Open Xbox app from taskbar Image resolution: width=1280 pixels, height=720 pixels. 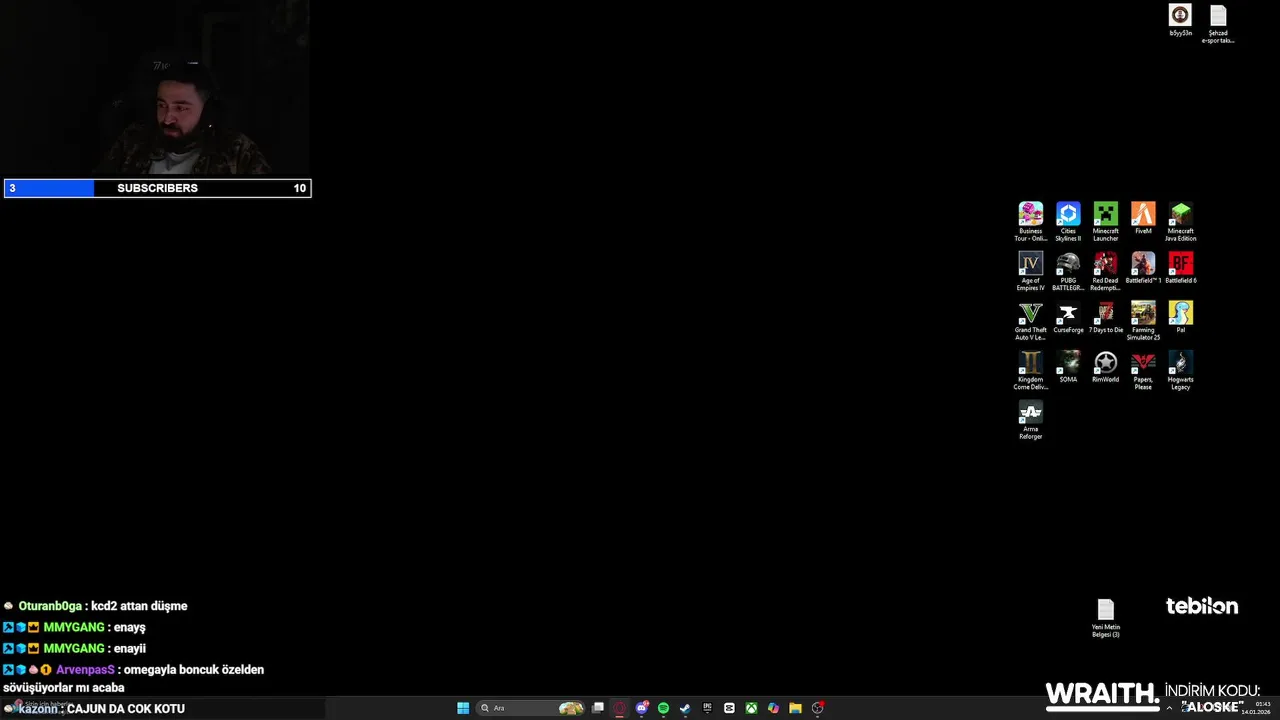point(751,708)
